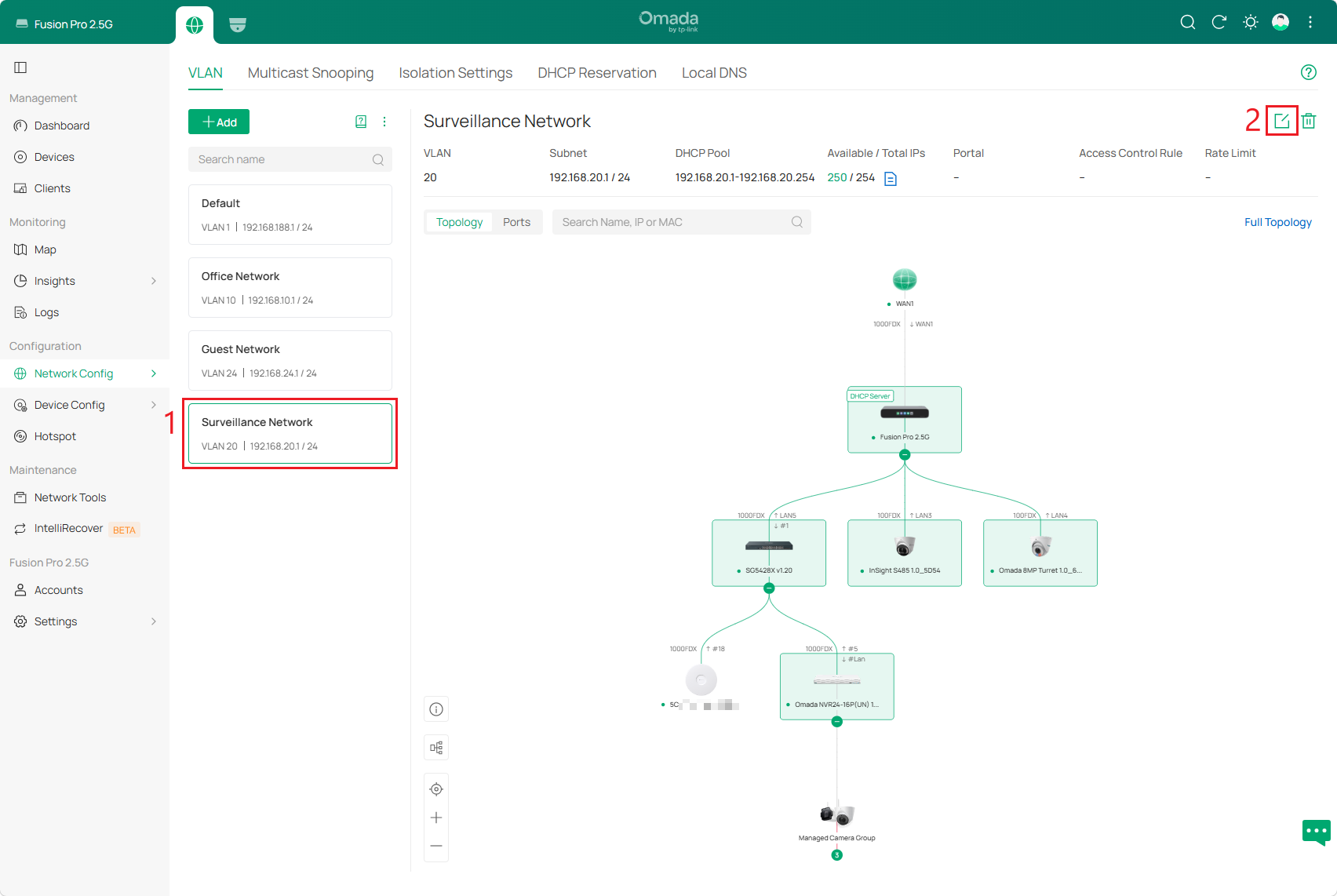Open the DHCP Reservation tab
Screen dimensions: 1337x896
point(597,73)
